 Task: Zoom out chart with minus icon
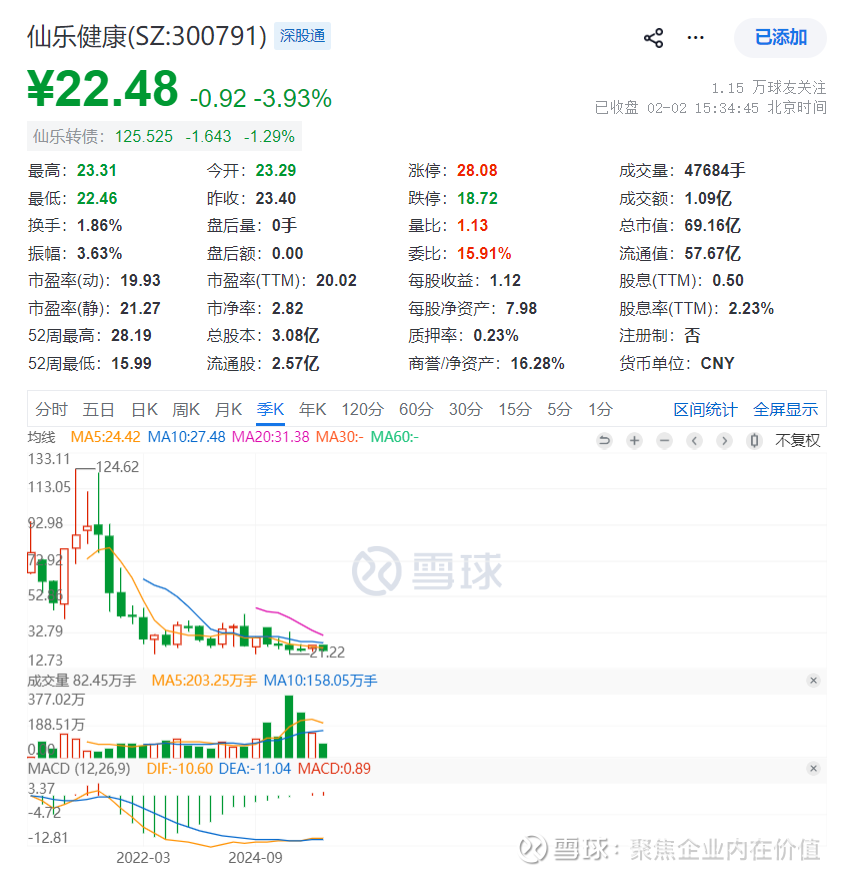click(x=664, y=441)
